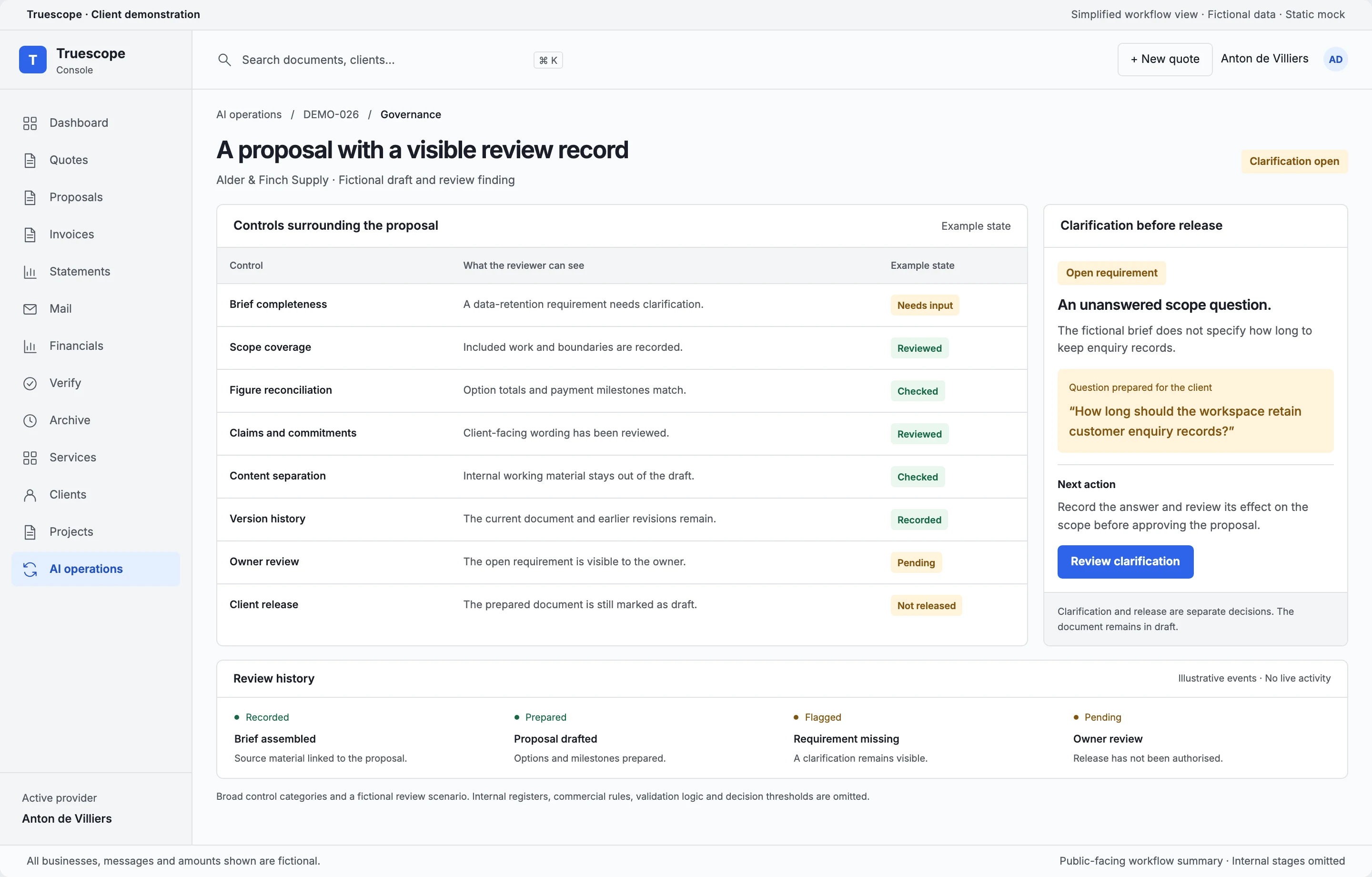Click Checked badge in Content separation row
This screenshot has width=1372, height=877.
(918, 477)
